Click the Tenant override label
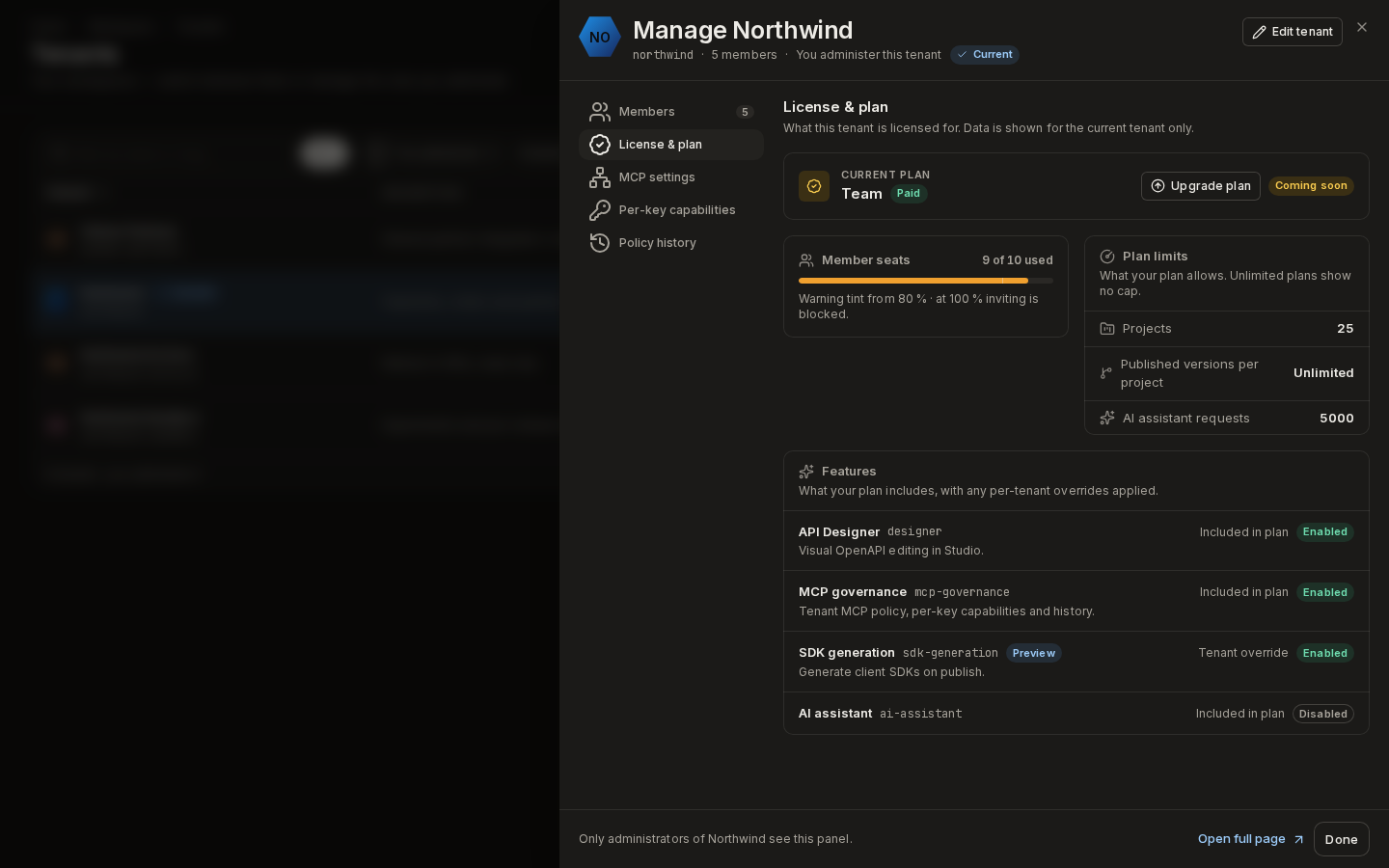 [1243, 654]
